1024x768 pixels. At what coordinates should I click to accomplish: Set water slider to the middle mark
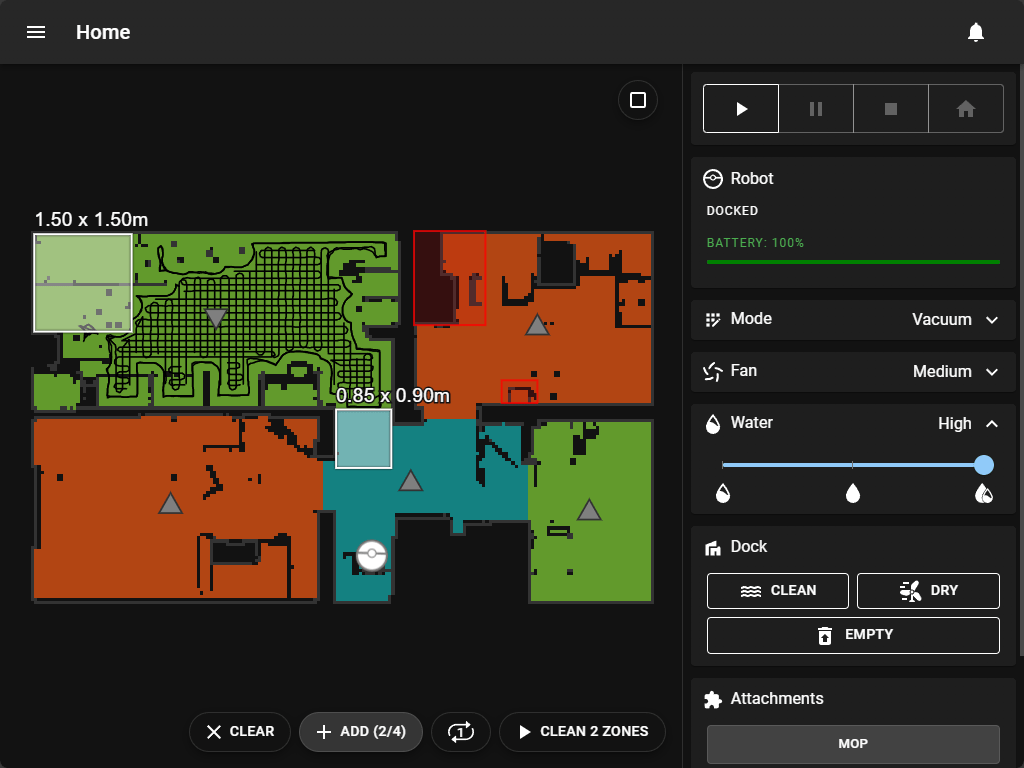[x=852, y=465]
